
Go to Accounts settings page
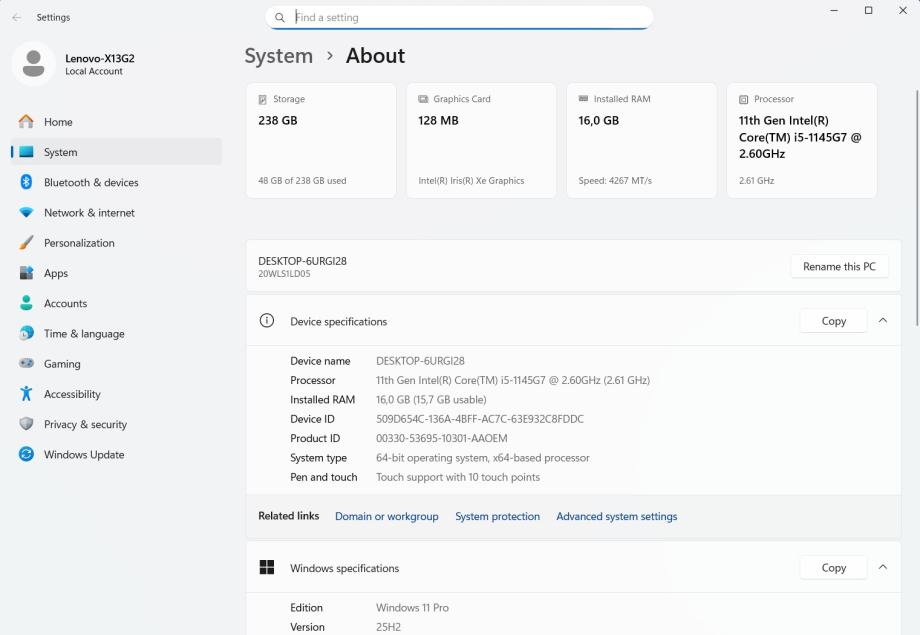pos(65,304)
